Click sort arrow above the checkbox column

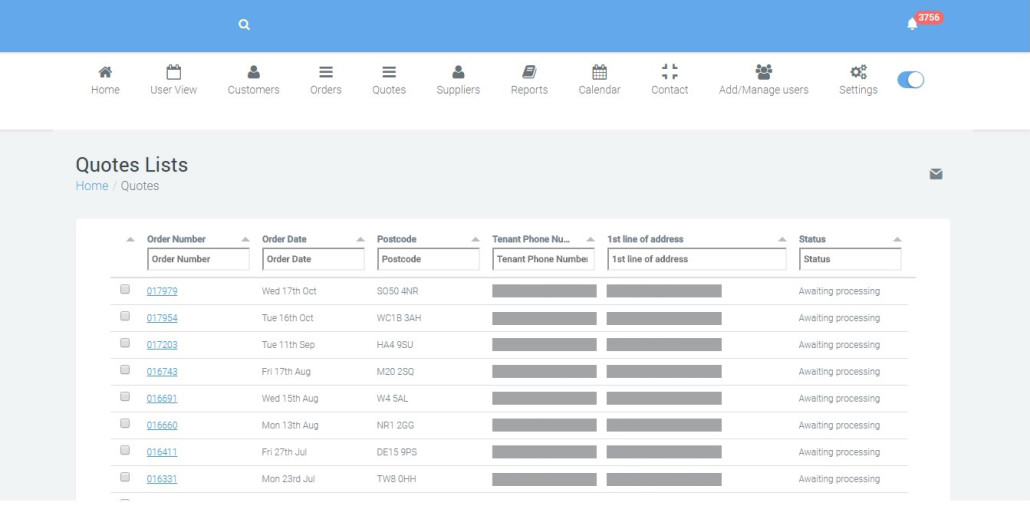pos(130,240)
